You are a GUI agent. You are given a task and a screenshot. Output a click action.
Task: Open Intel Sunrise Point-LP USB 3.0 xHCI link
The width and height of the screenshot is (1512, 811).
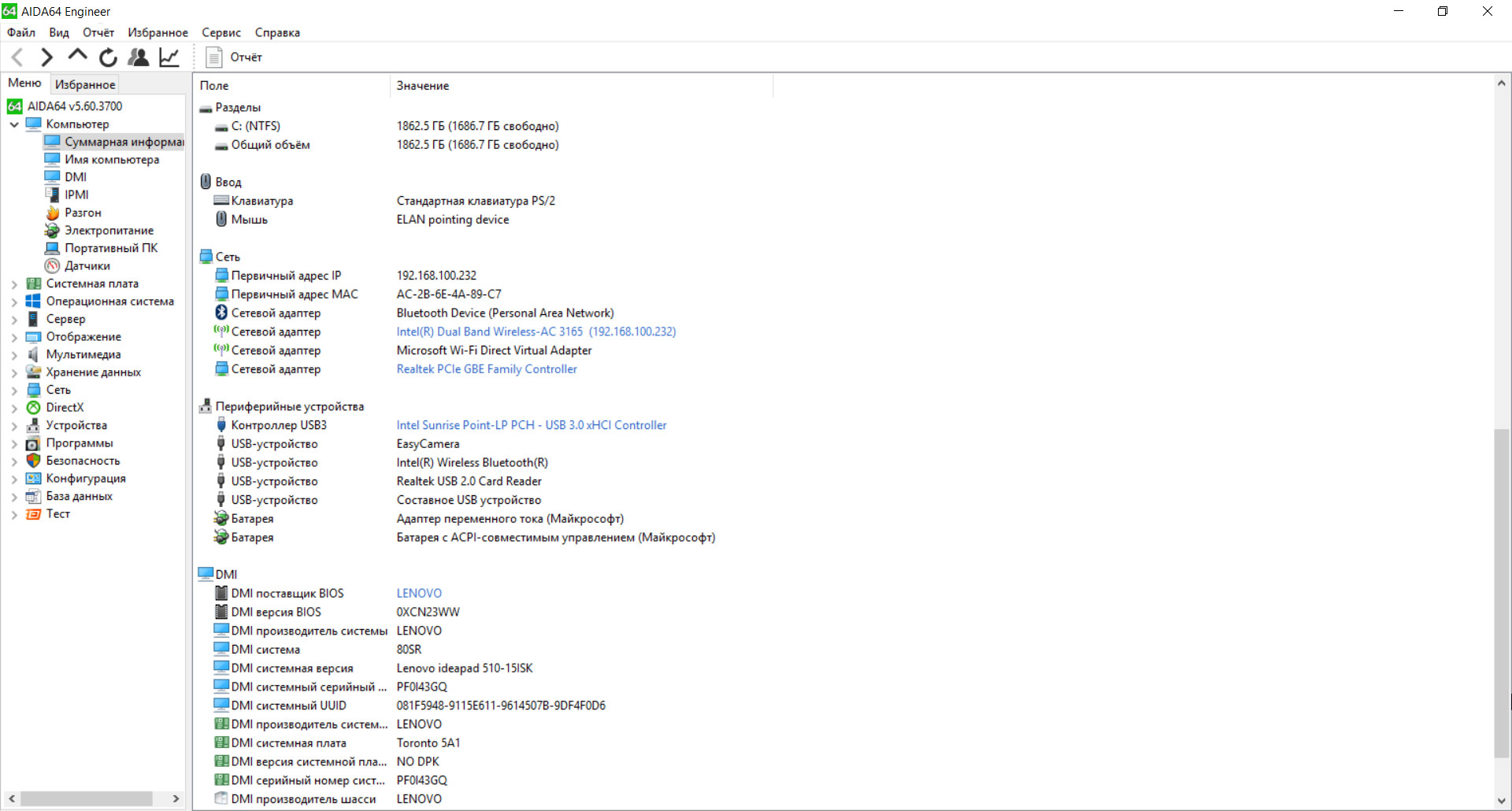click(x=532, y=425)
